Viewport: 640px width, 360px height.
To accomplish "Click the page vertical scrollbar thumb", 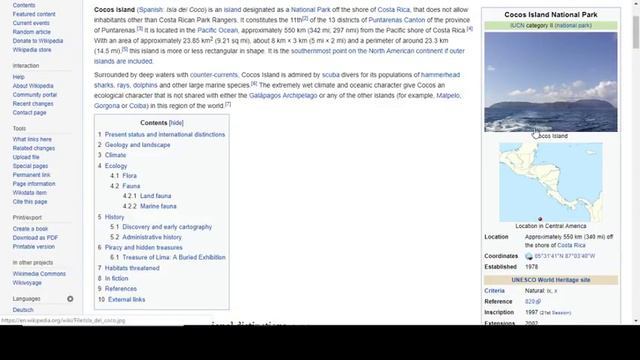I will pos(636,32).
